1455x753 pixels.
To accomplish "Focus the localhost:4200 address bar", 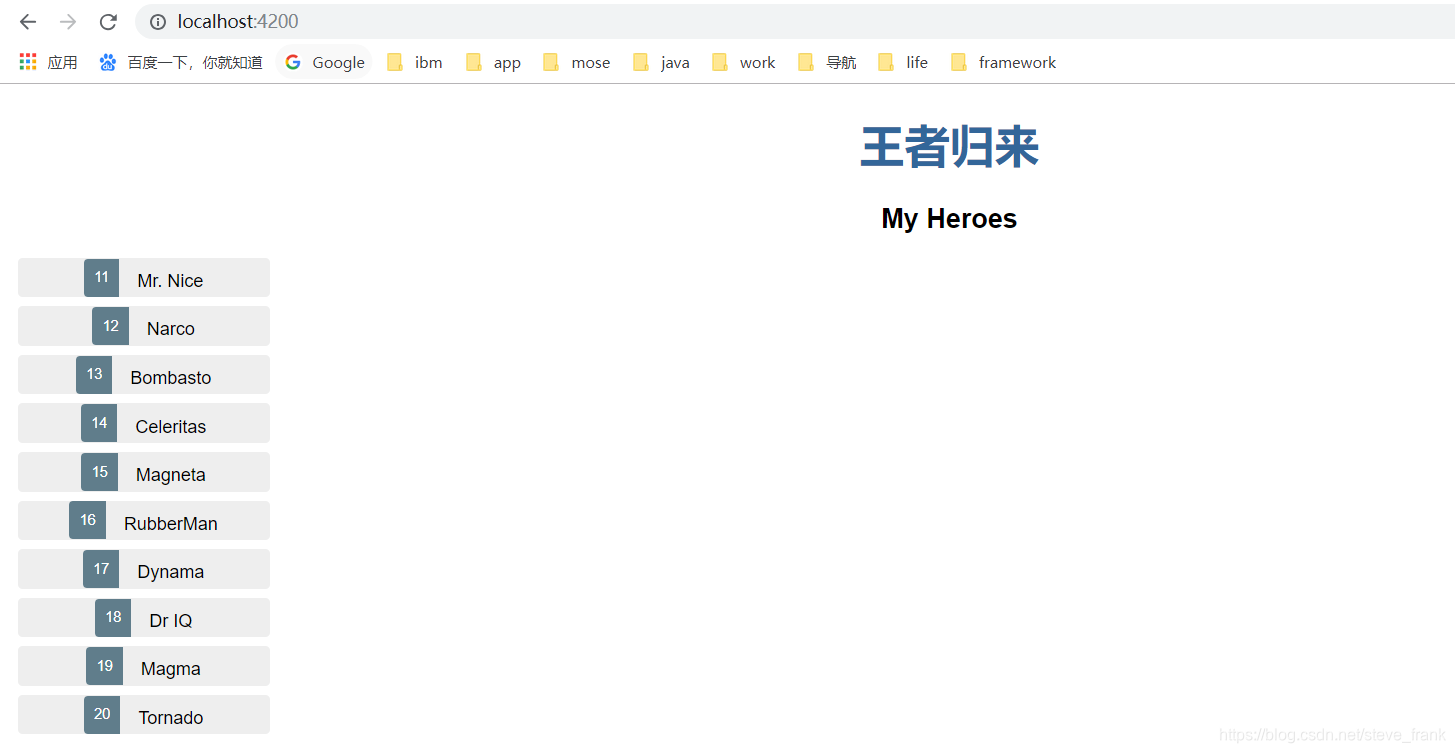I will point(795,22).
